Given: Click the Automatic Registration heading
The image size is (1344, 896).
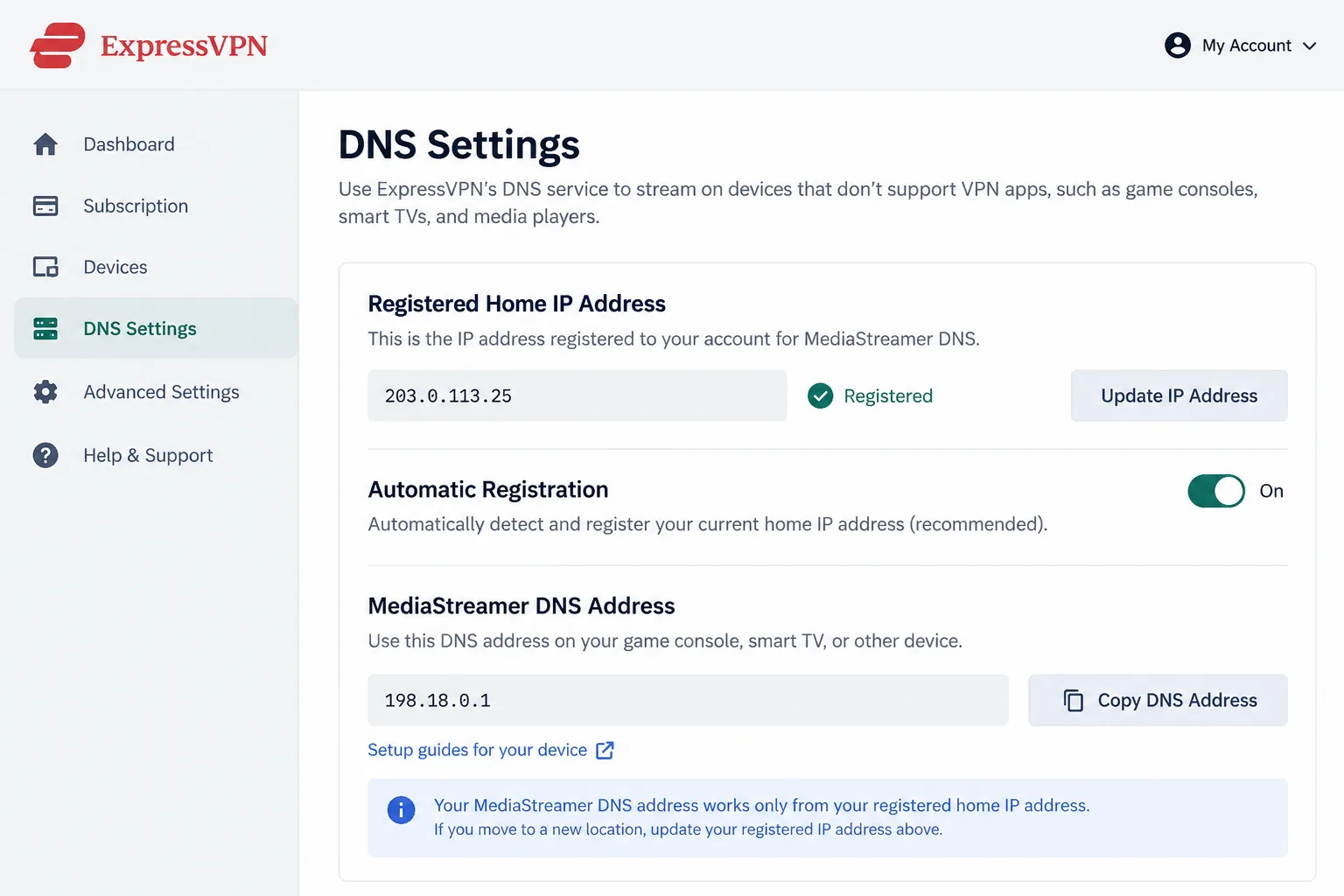Looking at the screenshot, I should [487, 489].
